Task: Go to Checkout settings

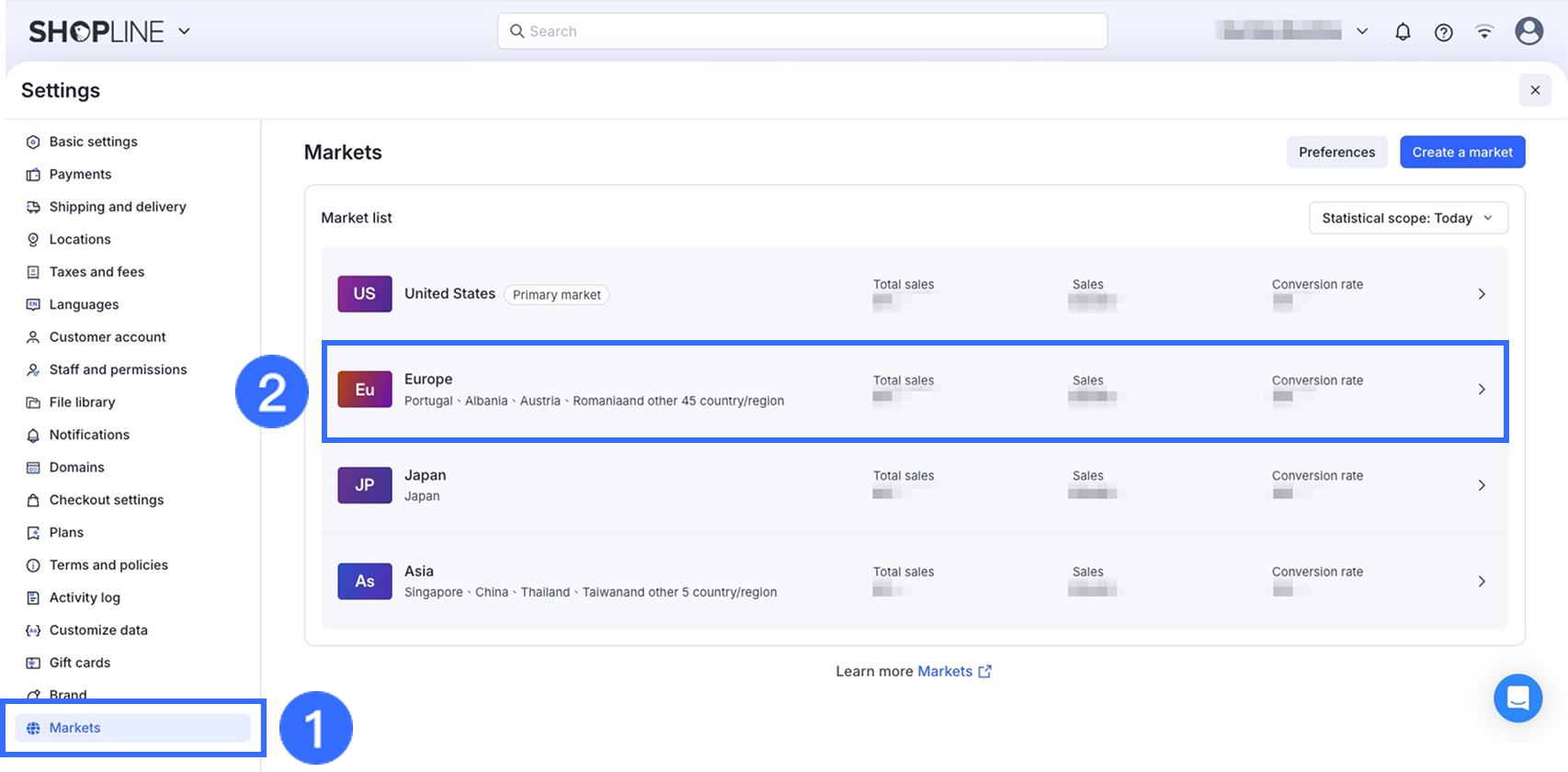Action: (x=106, y=500)
